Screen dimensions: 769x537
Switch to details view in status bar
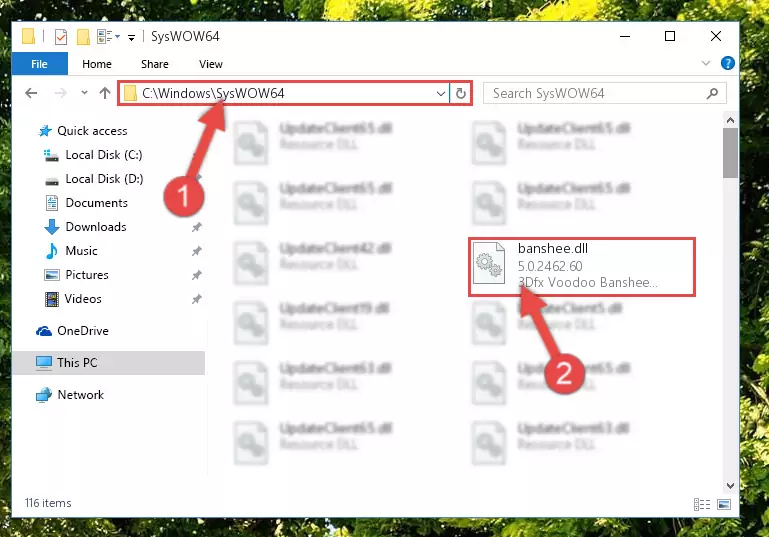(702, 504)
